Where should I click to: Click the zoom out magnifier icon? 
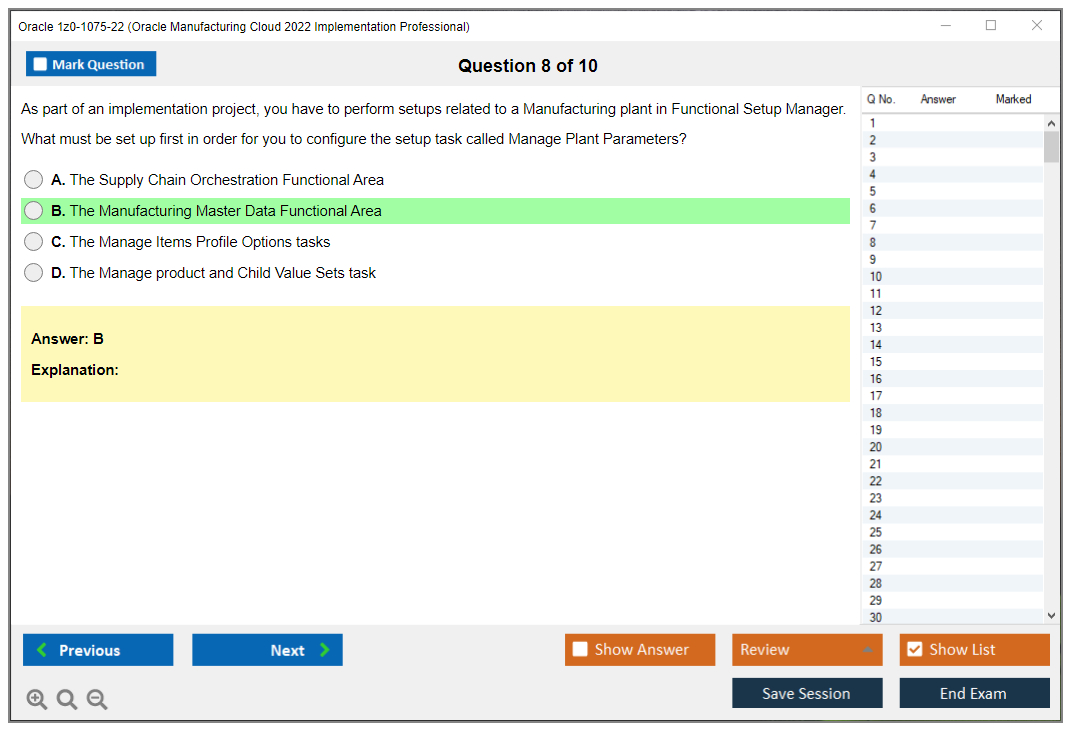97,700
